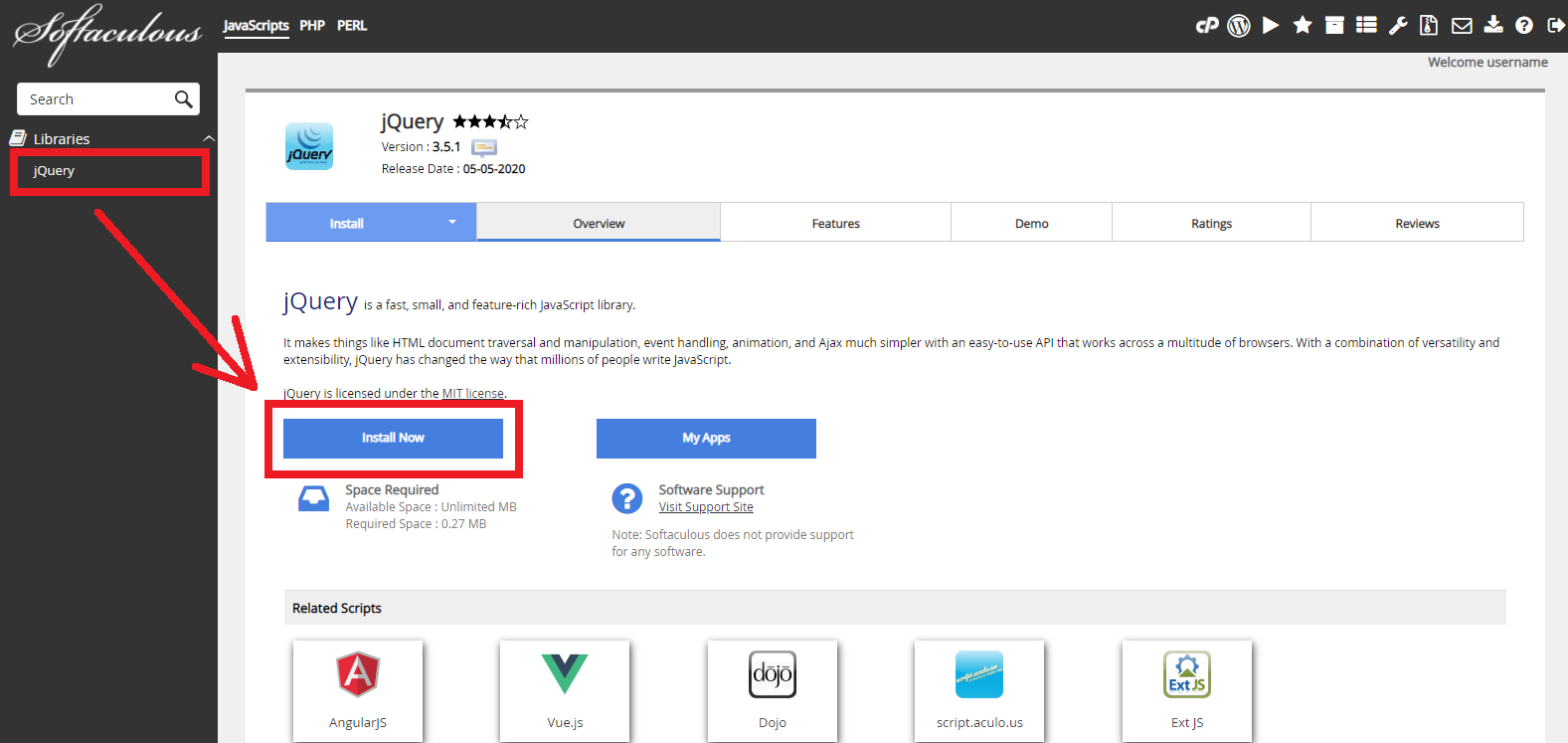Select the Overview tab
The width and height of the screenshot is (1568, 743).
point(599,223)
